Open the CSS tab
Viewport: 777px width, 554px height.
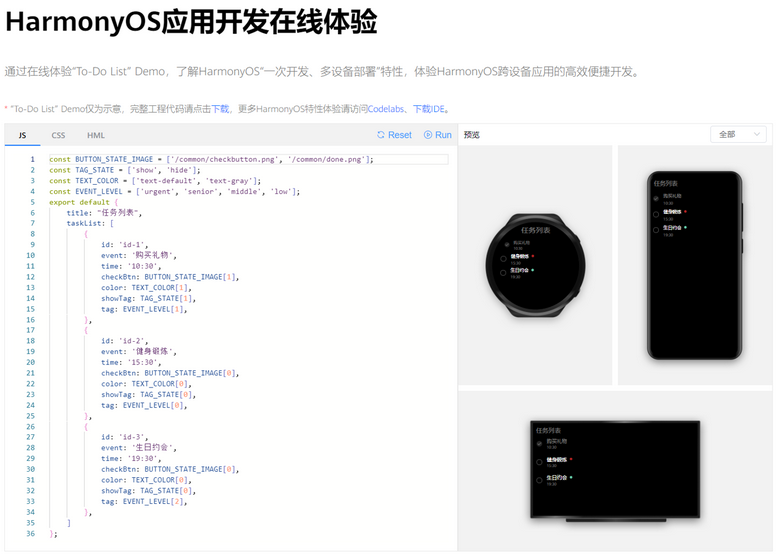58,135
